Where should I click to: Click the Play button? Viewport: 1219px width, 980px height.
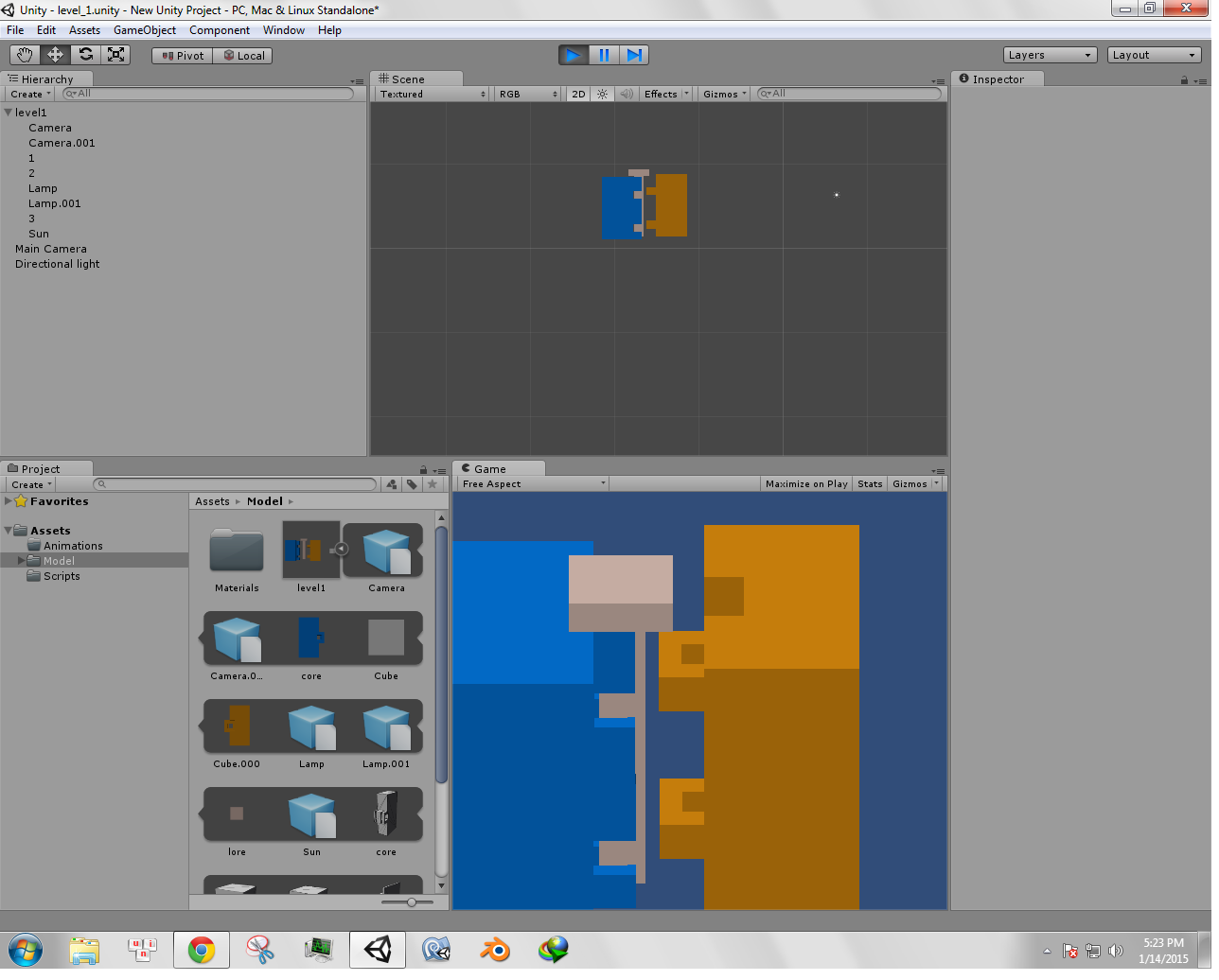[573, 55]
